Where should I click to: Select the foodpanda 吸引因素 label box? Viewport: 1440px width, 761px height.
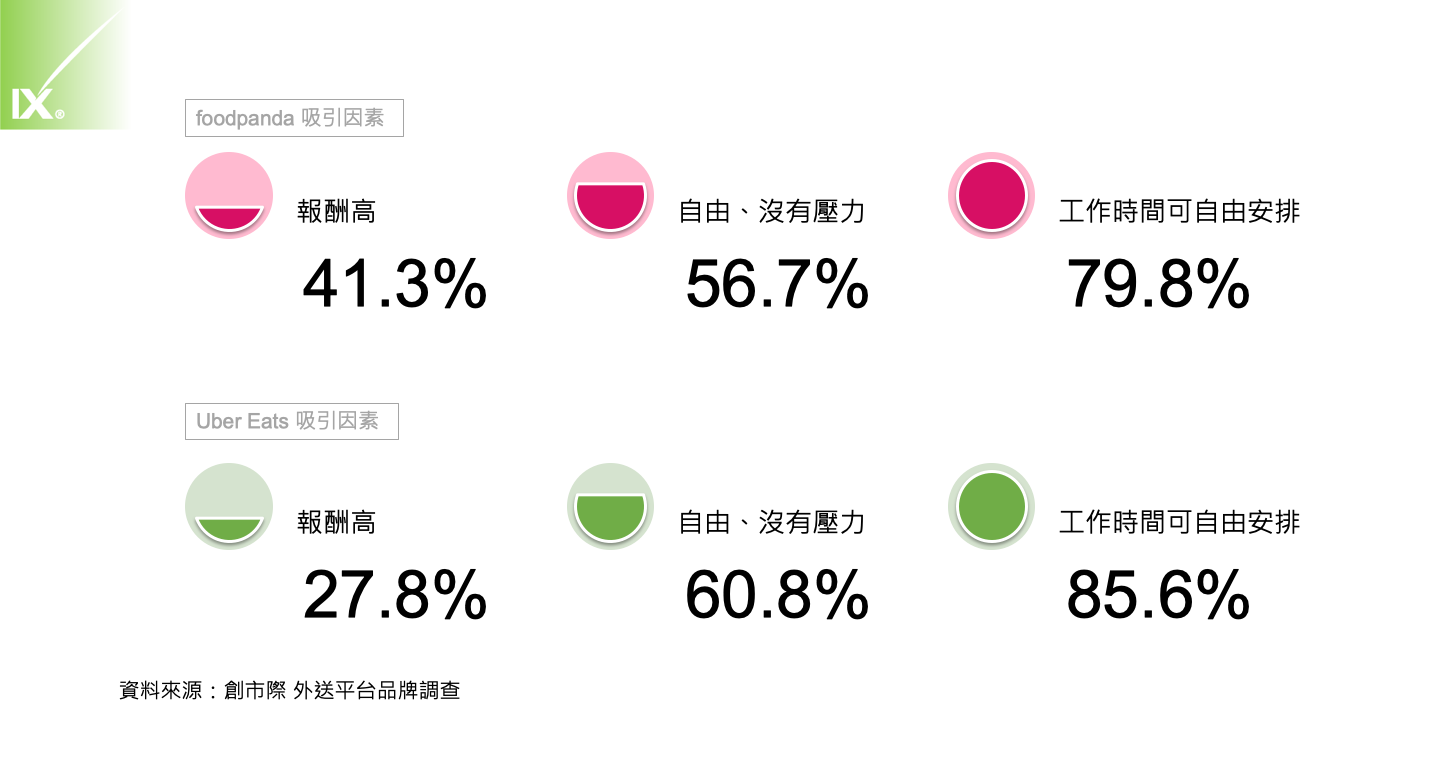[x=294, y=118]
